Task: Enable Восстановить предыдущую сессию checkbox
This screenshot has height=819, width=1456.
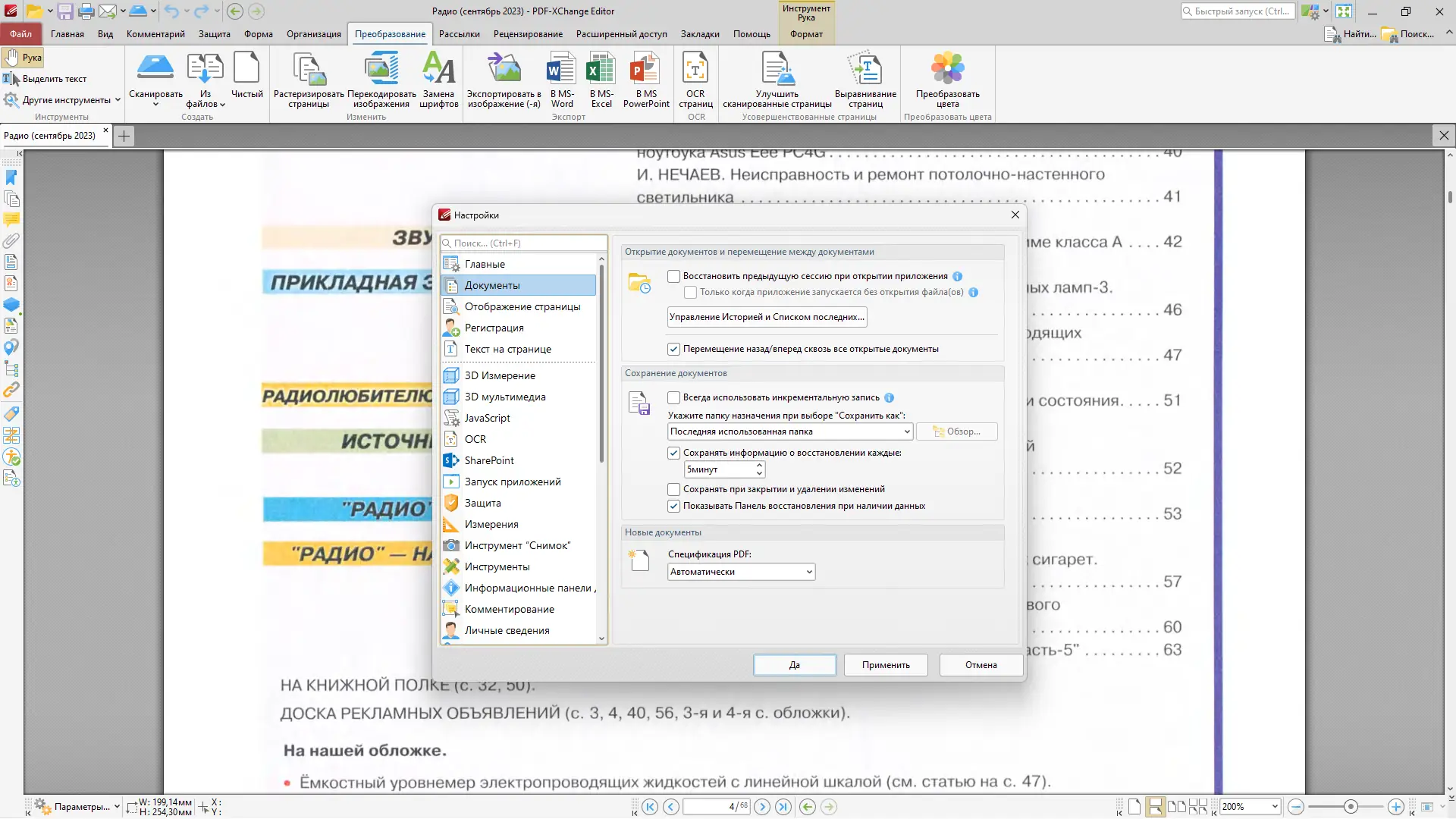Action: point(673,276)
